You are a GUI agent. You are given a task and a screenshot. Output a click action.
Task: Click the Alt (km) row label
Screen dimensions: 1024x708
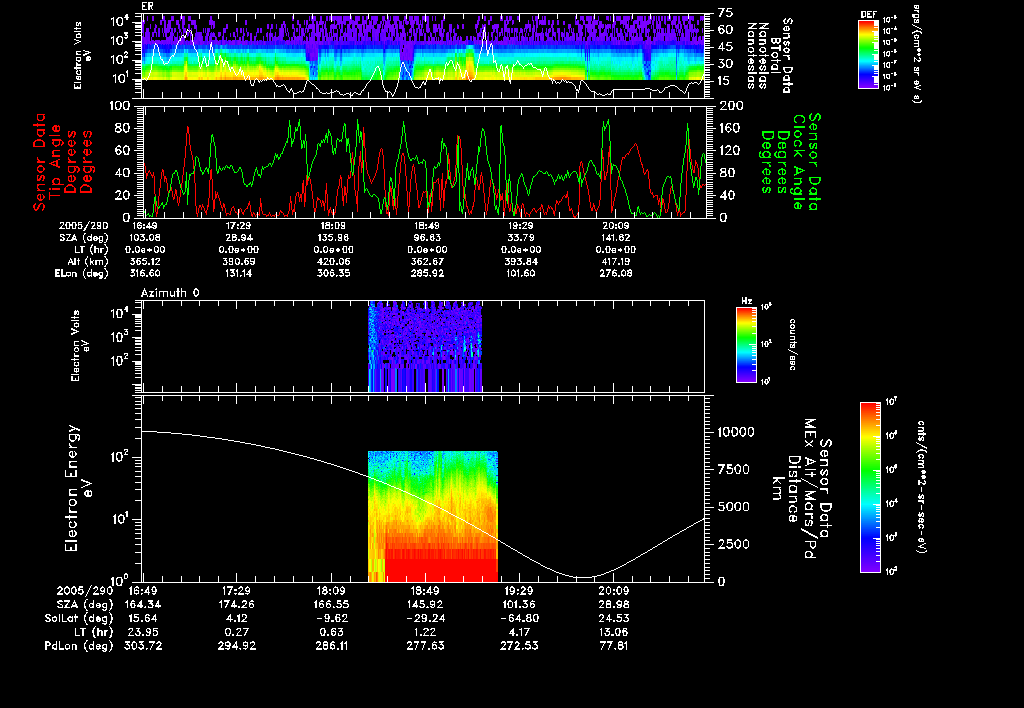(x=88, y=262)
